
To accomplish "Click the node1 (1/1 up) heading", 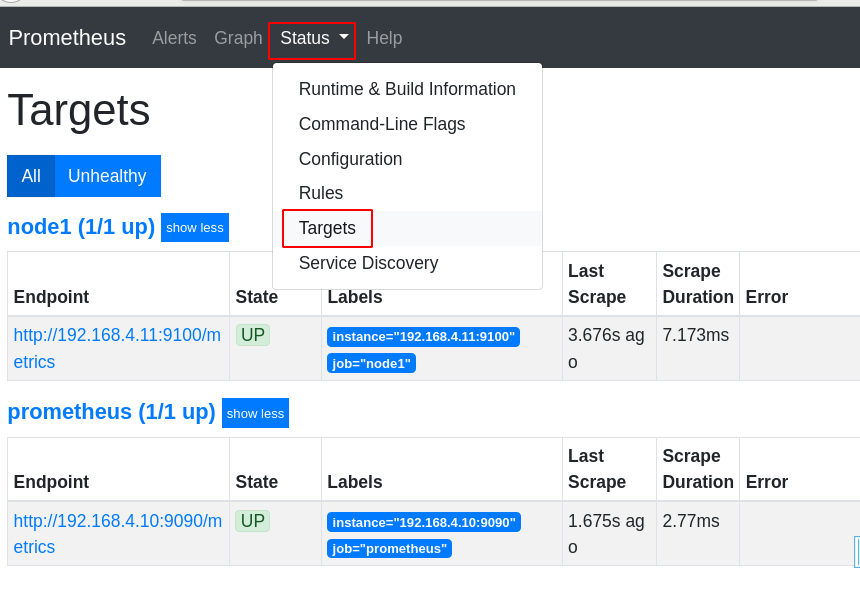I will 81,227.
